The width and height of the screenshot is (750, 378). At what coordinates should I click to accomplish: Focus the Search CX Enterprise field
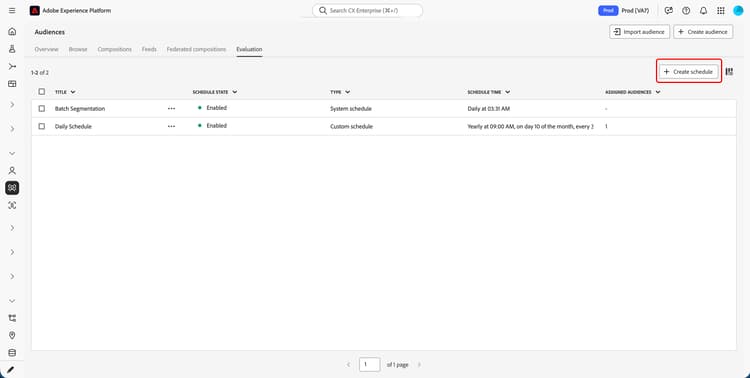tap(367, 11)
